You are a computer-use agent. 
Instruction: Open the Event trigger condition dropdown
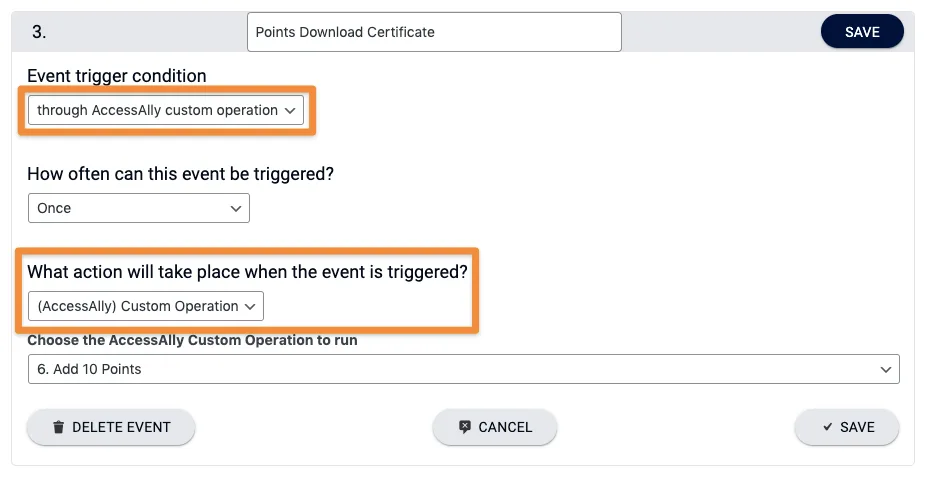(165, 110)
